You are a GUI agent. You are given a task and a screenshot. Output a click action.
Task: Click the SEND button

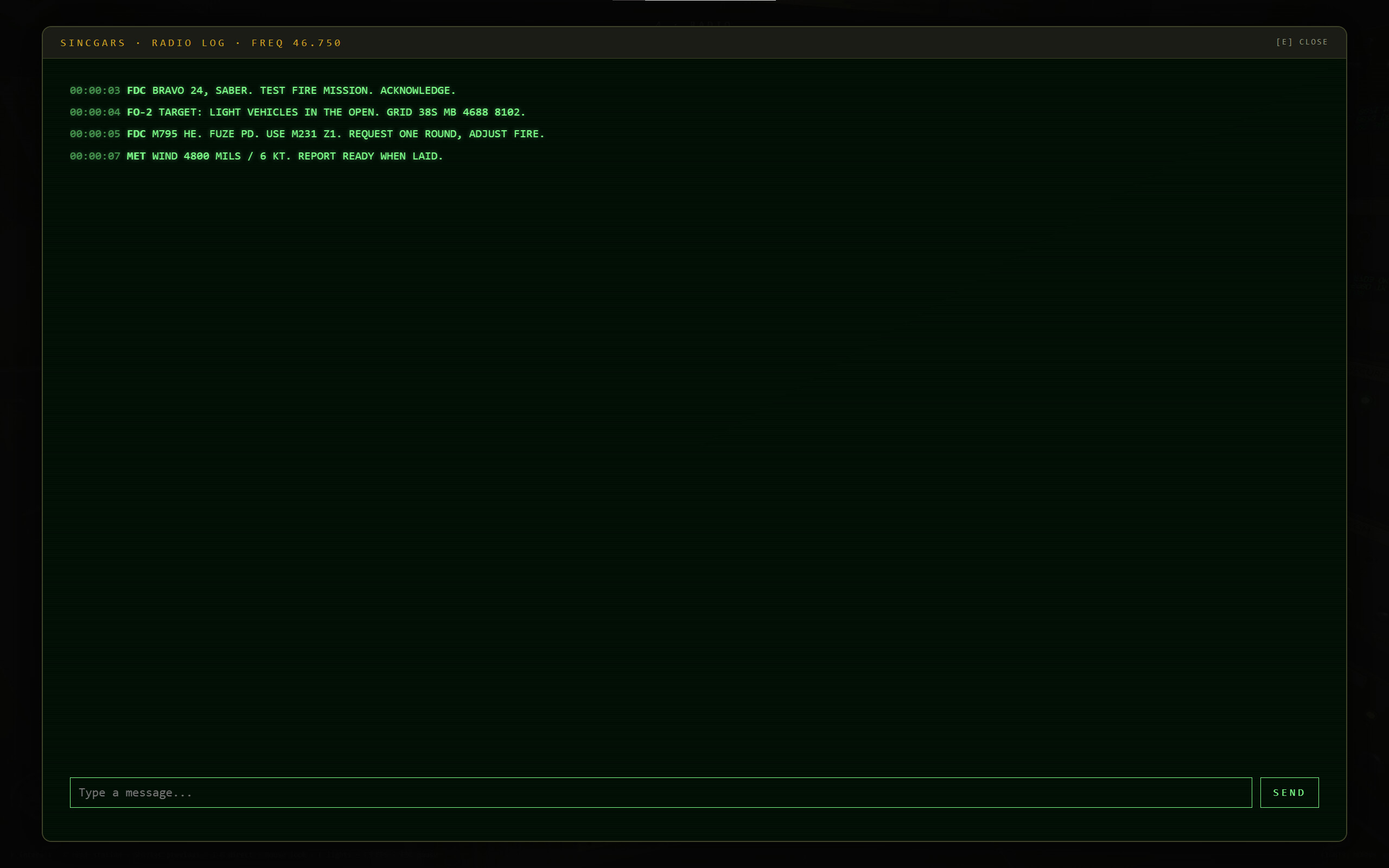coord(1289,792)
